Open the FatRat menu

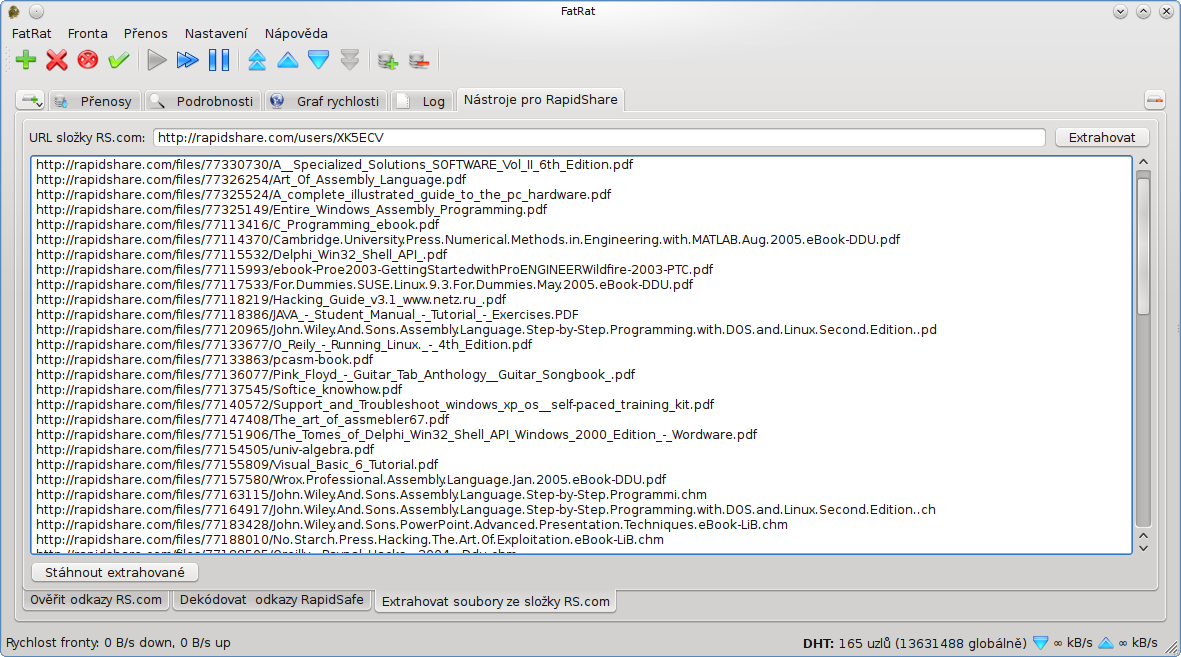pyautogui.click(x=32, y=33)
